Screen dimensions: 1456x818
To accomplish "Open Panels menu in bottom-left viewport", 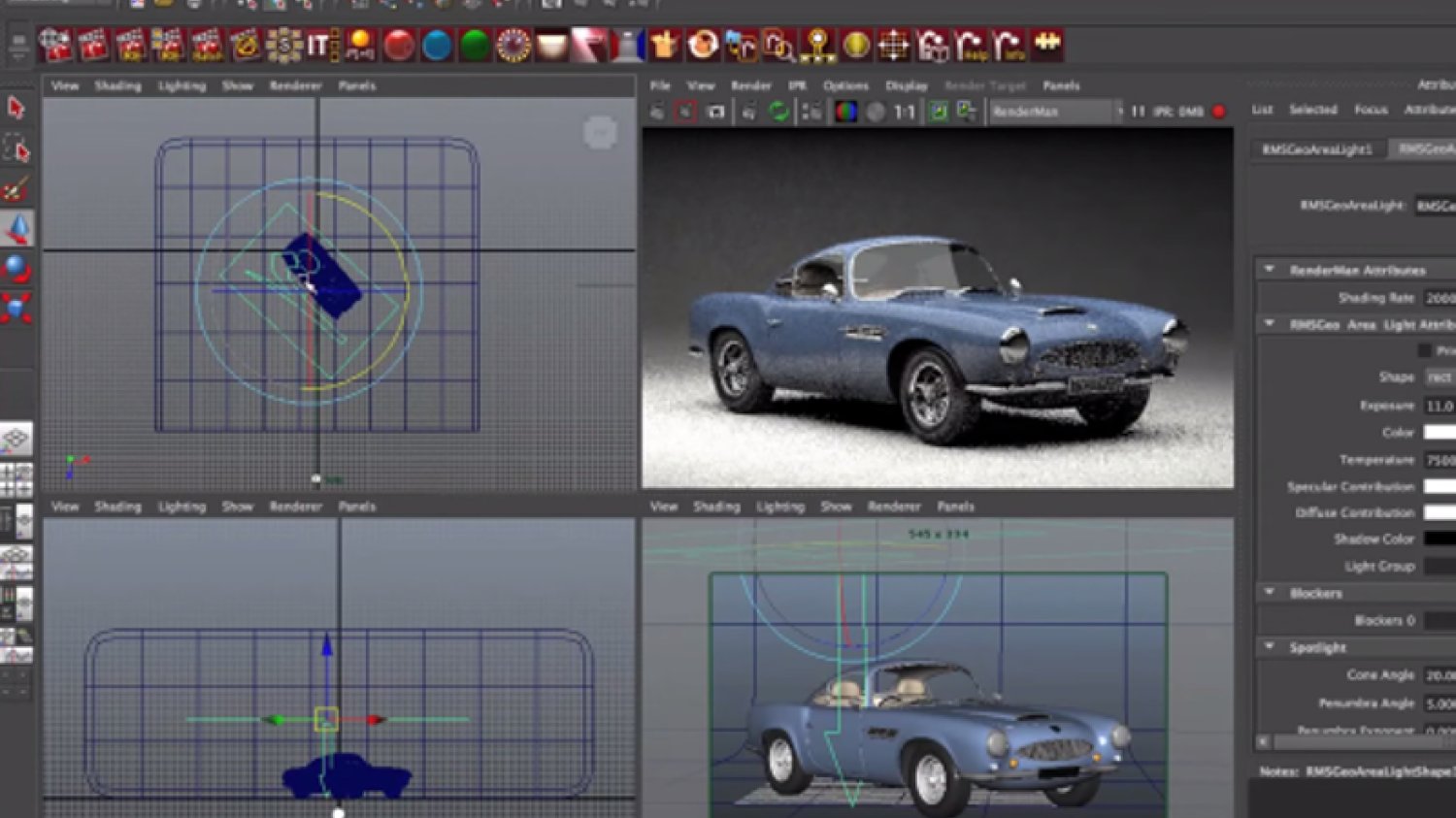I will point(356,507).
